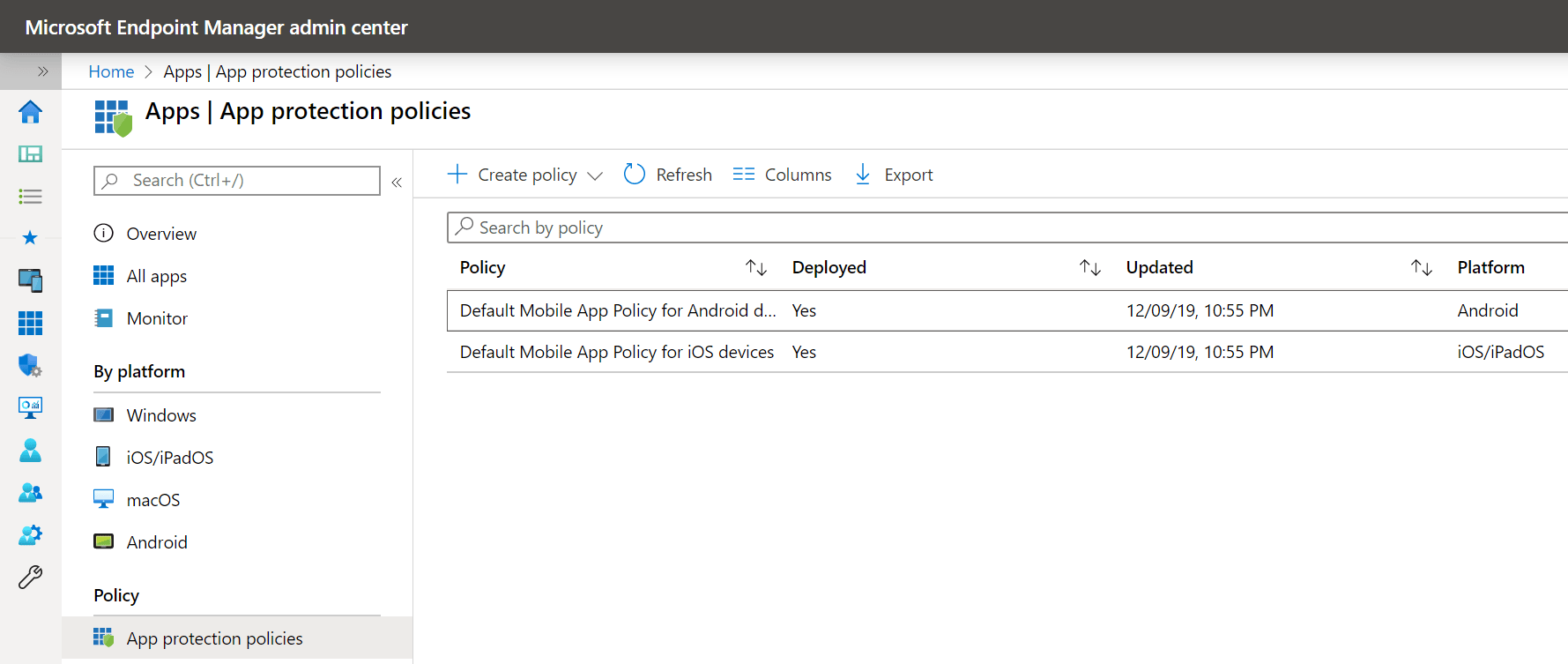Sort by the Deployed column arrows

[x=1090, y=267]
